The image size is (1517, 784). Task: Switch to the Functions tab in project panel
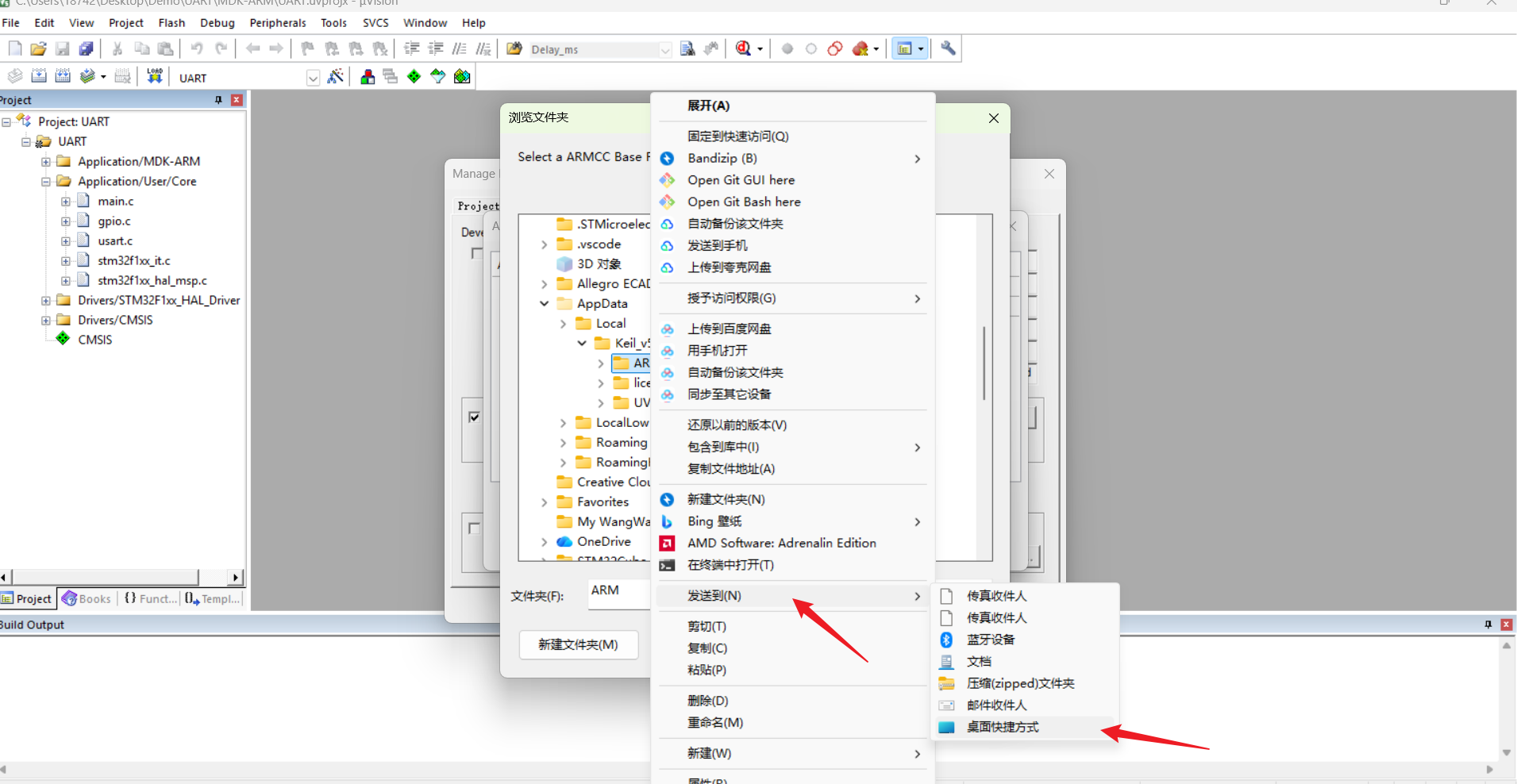(151, 599)
